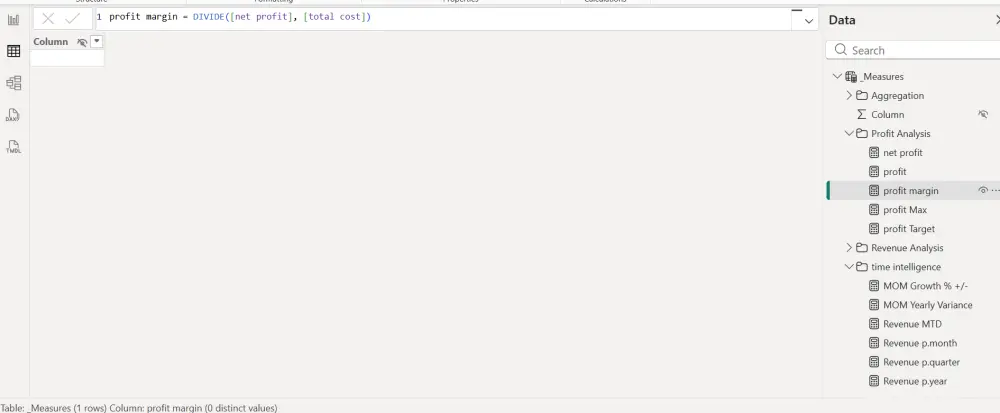Viewport: 1000px width, 413px height.
Task: Commit the formula with the checkmark
Action: click(73, 18)
